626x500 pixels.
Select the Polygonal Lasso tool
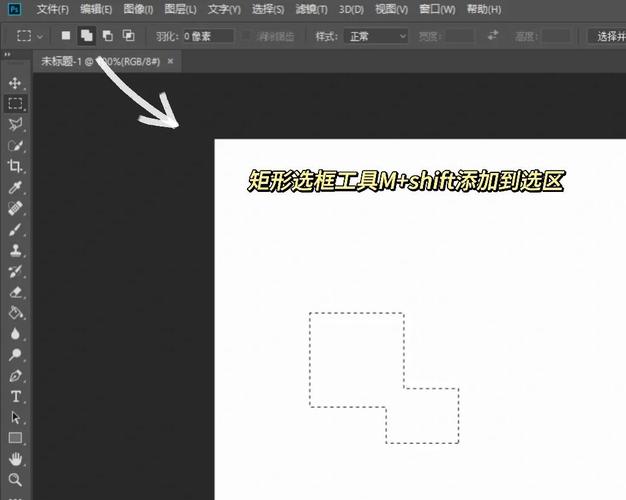(x=16, y=124)
